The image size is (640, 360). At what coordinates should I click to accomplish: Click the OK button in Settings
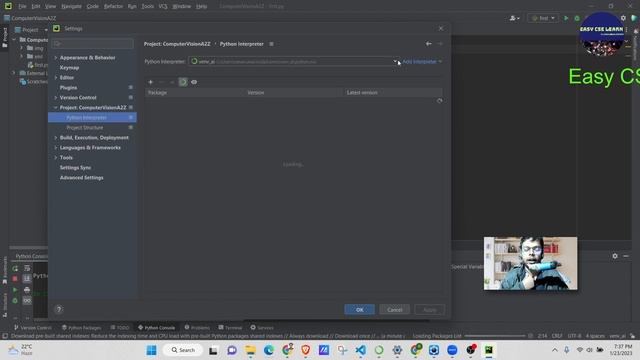359,310
